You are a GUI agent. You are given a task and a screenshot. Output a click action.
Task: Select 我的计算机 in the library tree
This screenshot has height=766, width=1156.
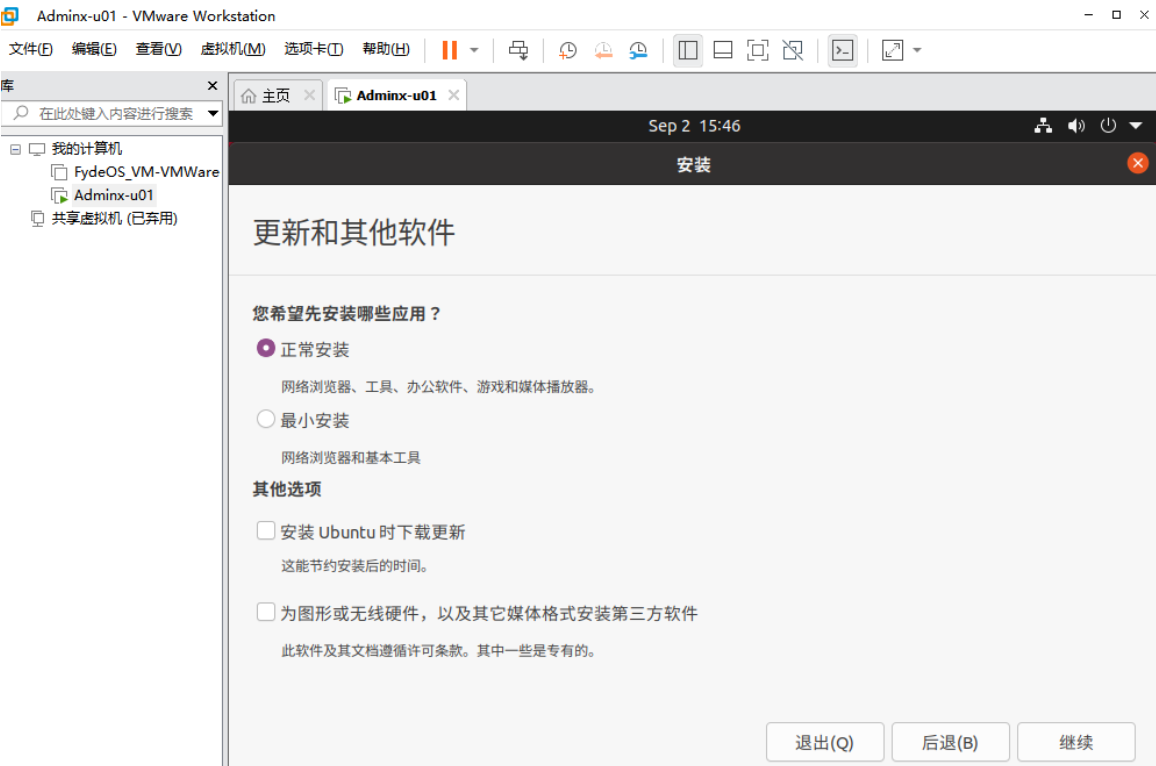coord(86,149)
